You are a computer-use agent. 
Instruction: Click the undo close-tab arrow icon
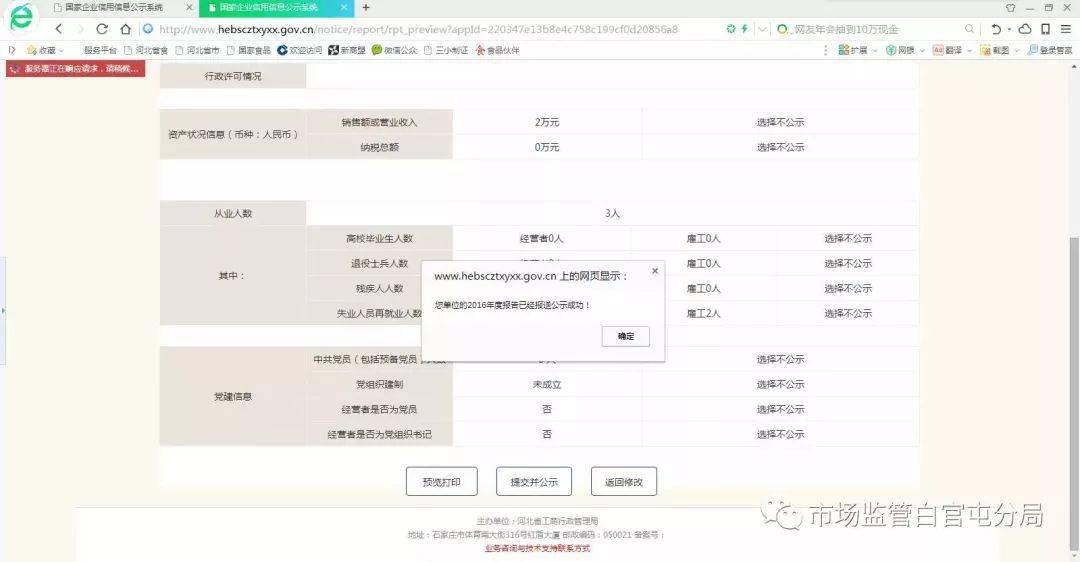996,29
